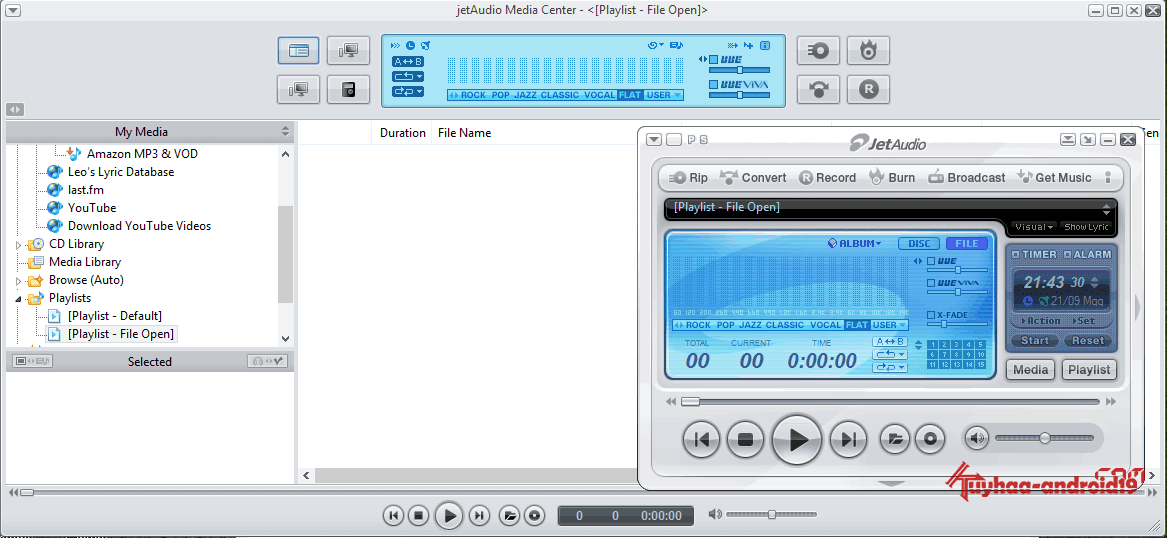Switch to FILE mode in the player
The image size is (1167, 538).
[x=967, y=243]
